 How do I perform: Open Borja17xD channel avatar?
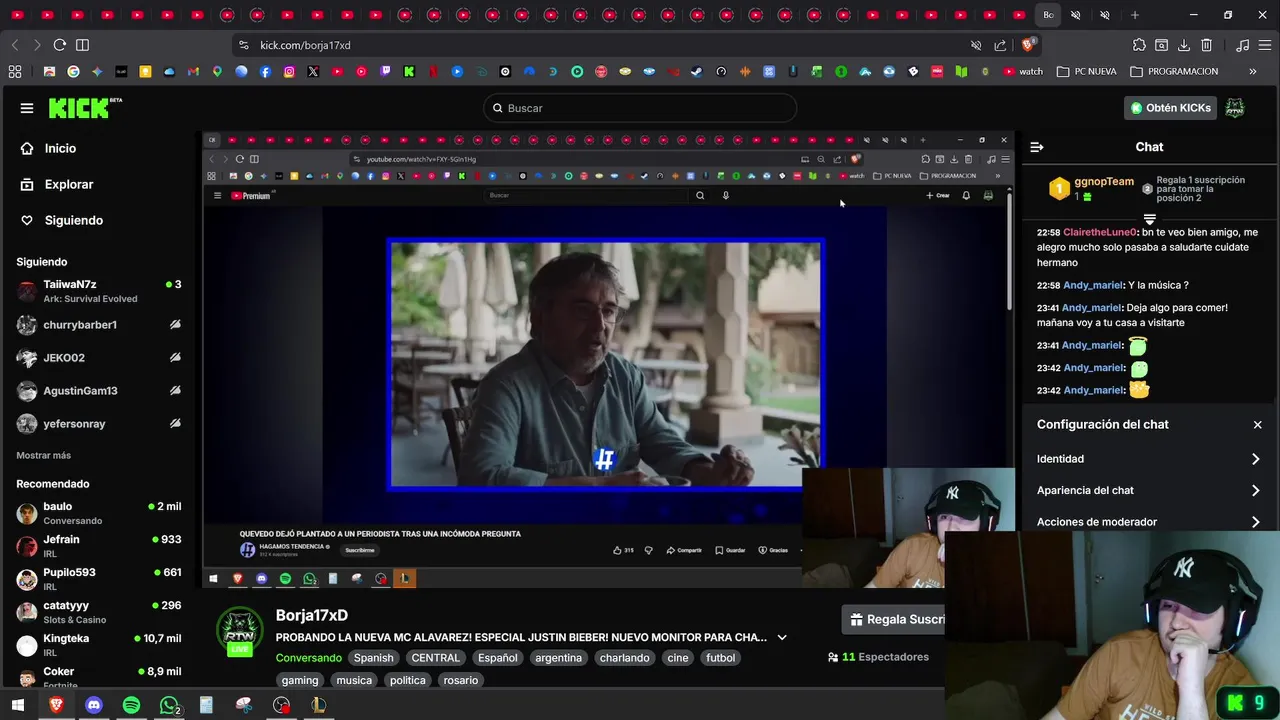pos(239,632)
